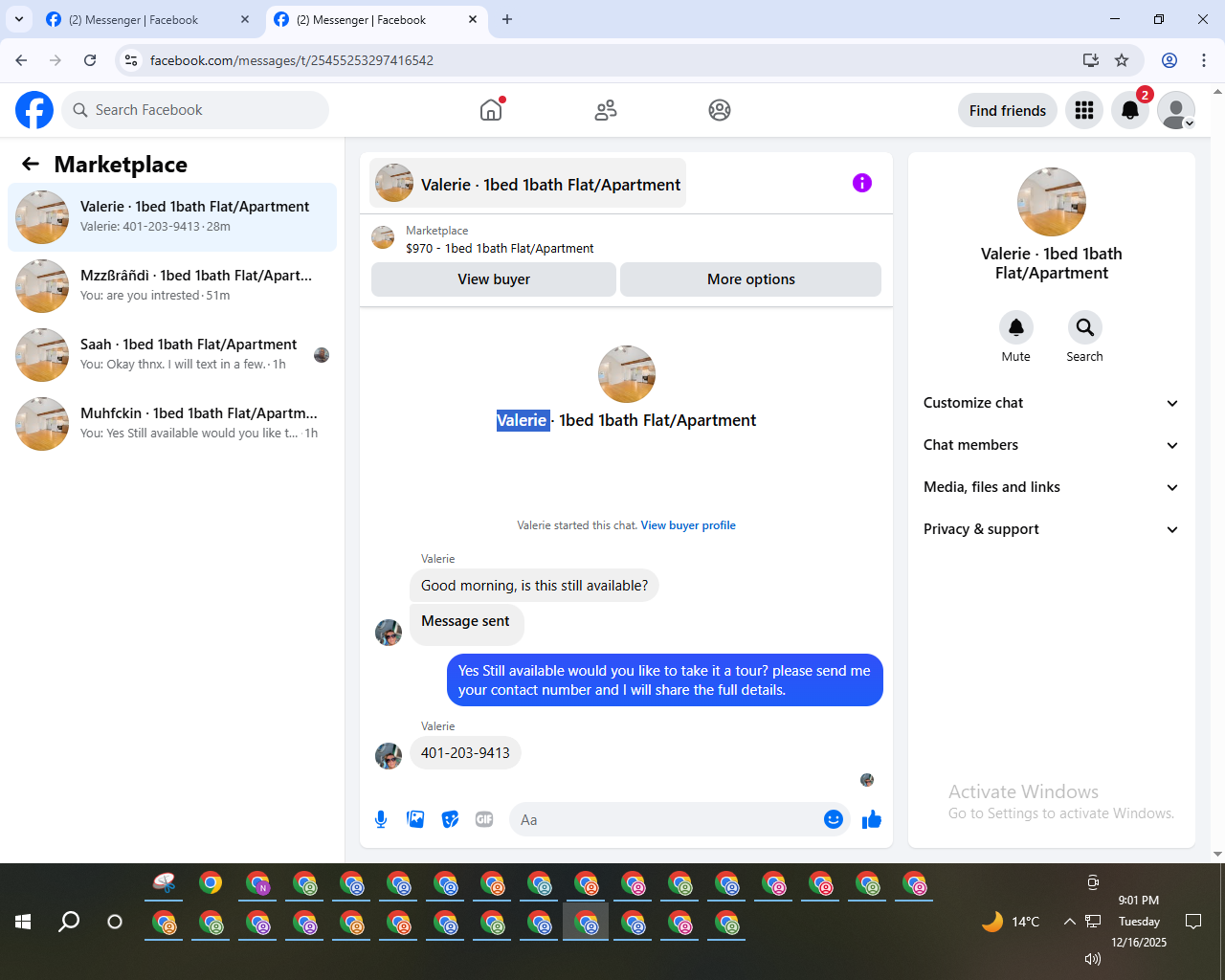The height and width of the screenshot is (980, 1225).
Task: Go to Home feed icon
Action: [x=491, y=110]
